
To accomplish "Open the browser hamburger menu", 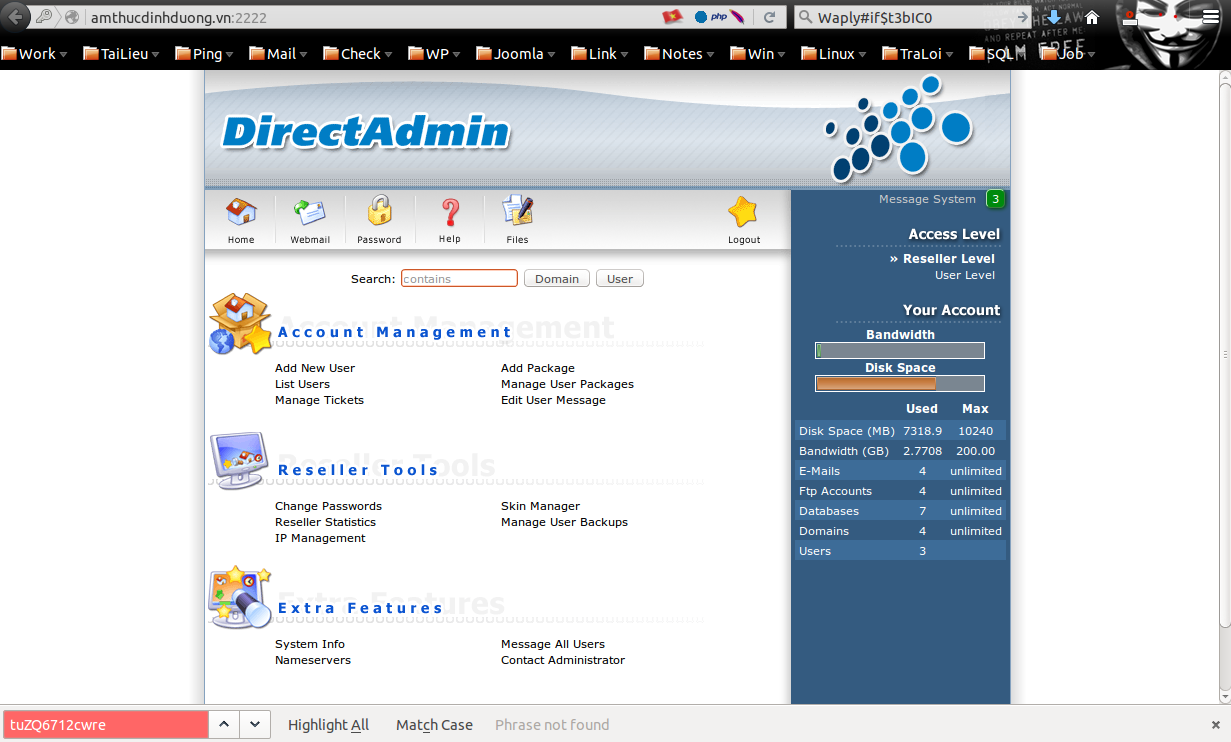I will click(x=1211, y=17).
